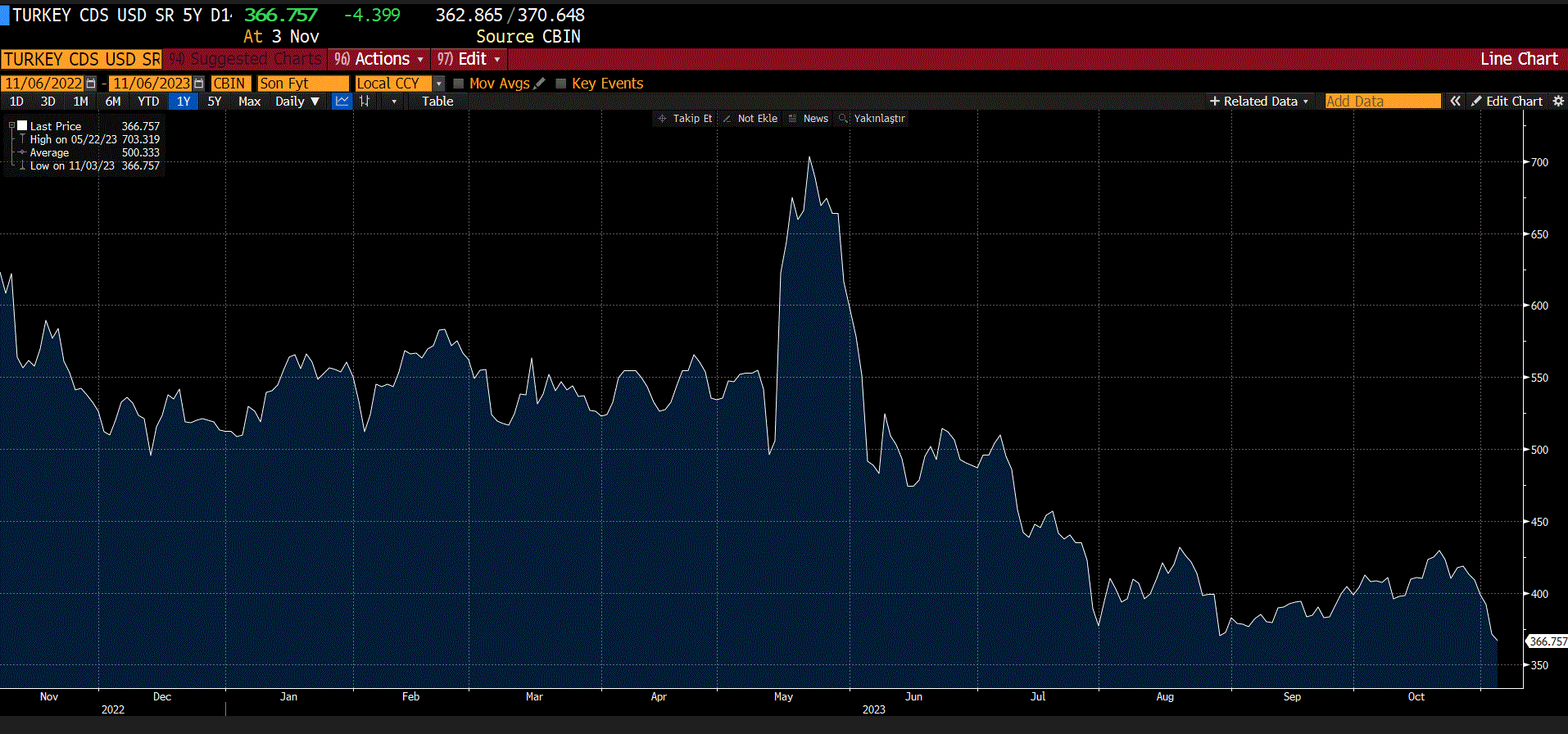Collapse the Last Price legend tree
The image size is (1568, 734).
coord(11,126)
